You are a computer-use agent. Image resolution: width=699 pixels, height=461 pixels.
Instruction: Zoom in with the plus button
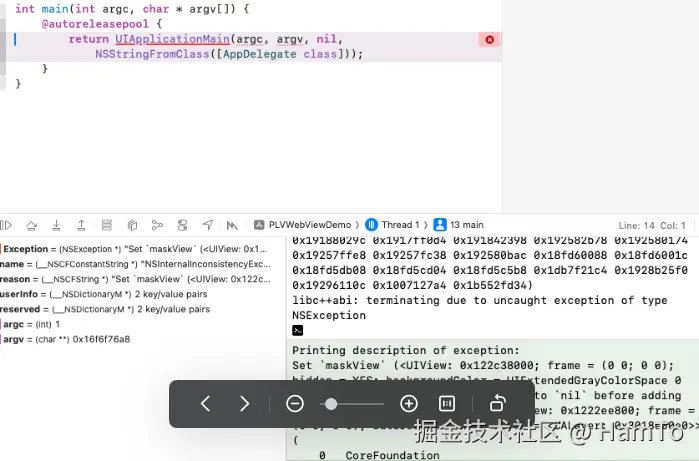[409, 403]
